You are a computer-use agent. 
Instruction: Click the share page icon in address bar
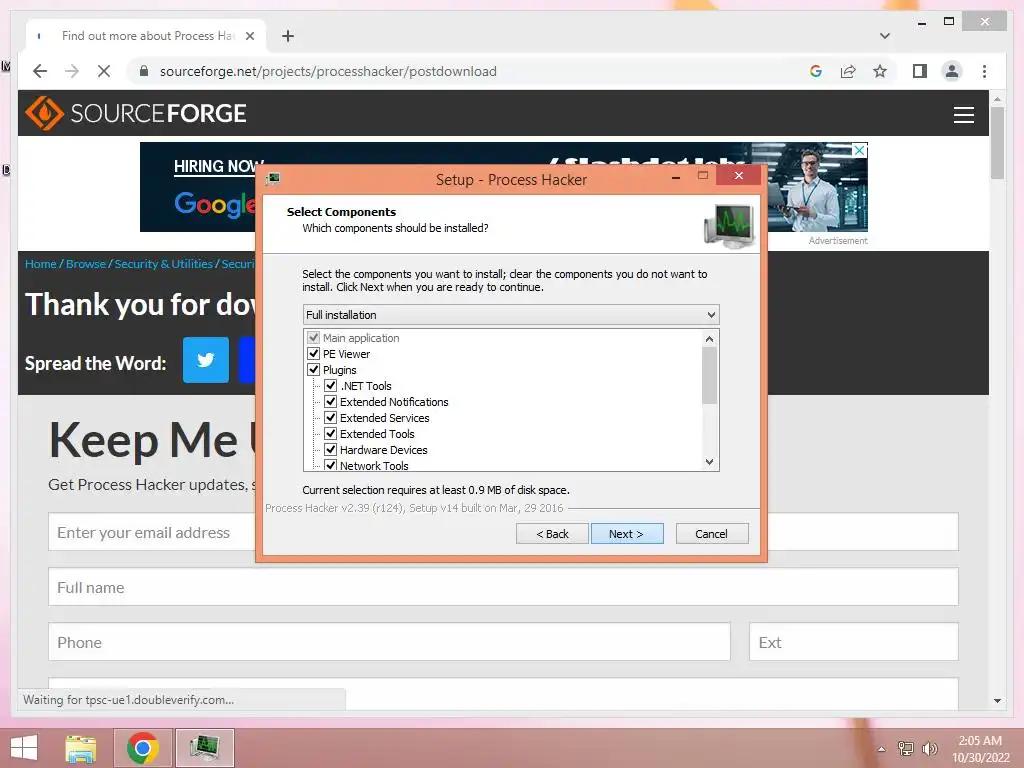coord(848,71)
